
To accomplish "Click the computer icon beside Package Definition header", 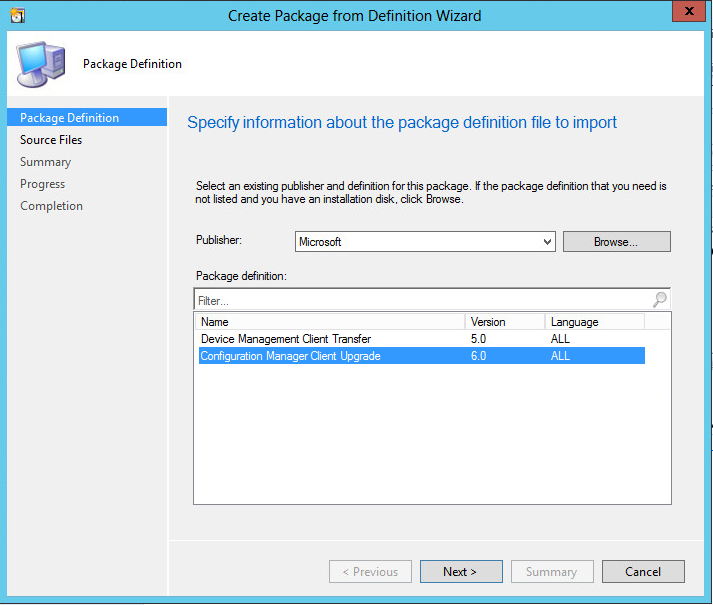I will (x=41, y=64).
